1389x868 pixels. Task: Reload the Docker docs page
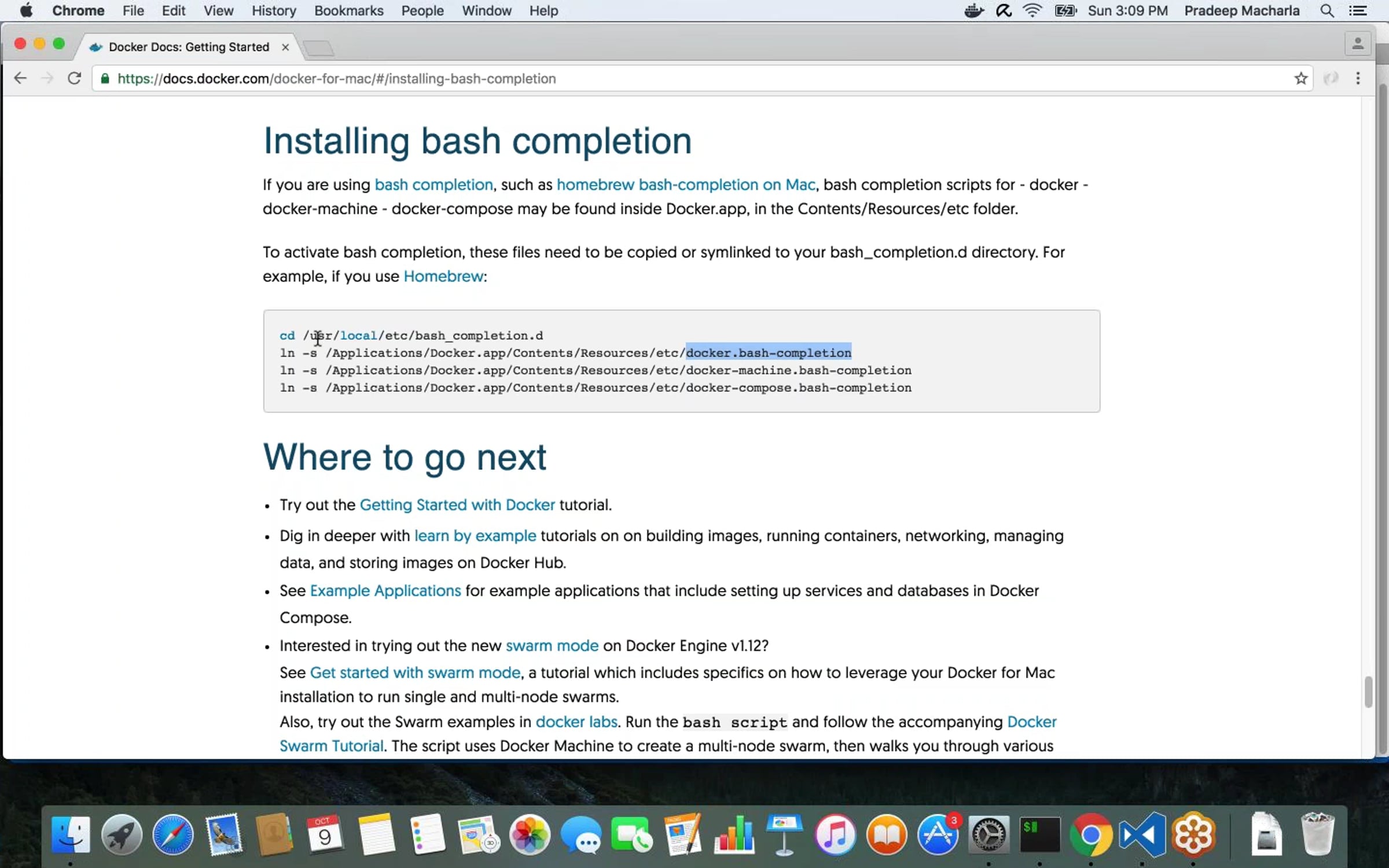coord(74,78)
